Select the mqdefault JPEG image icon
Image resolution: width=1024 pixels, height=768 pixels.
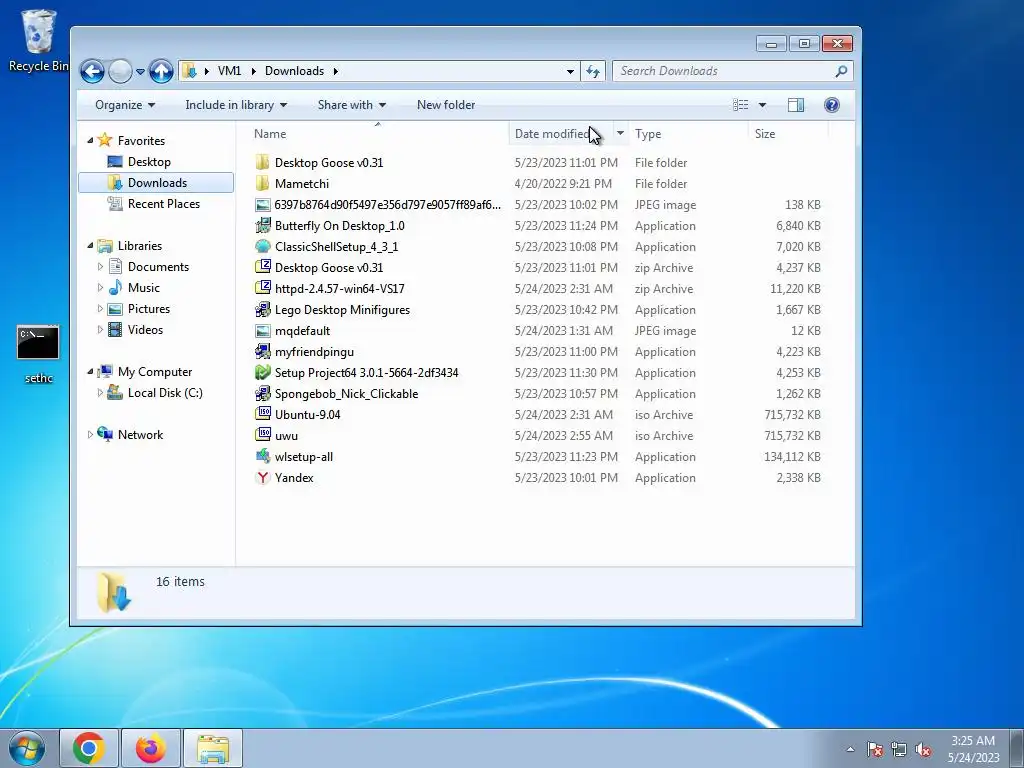click(x=263, y=331)
